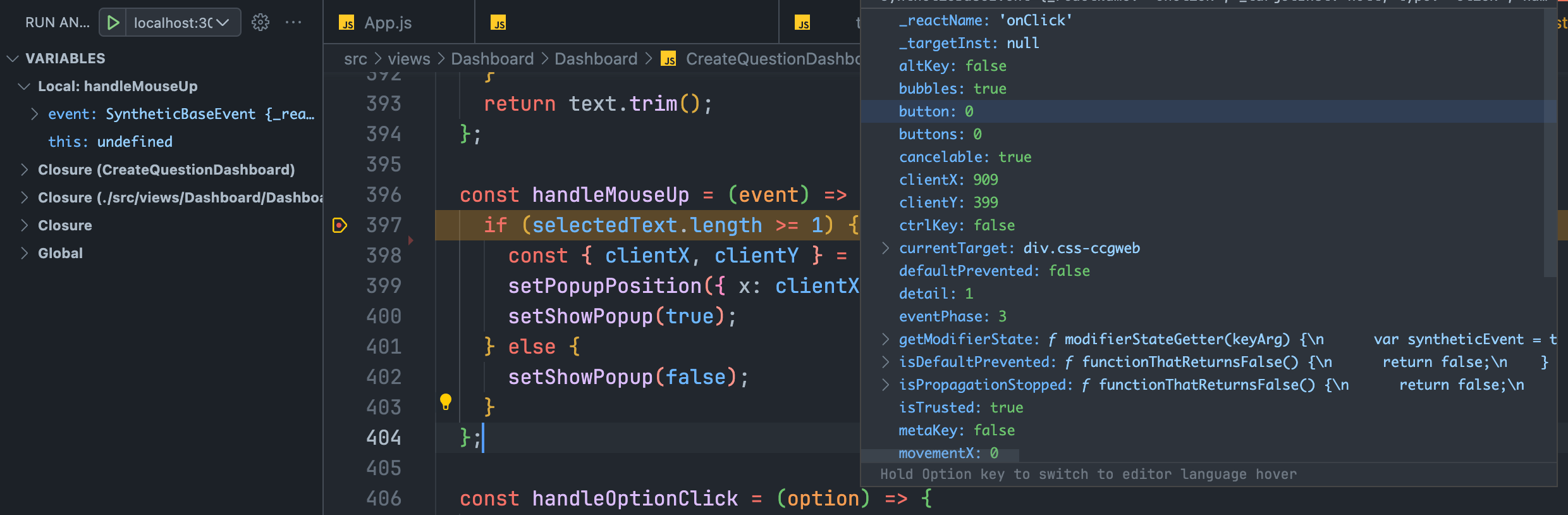The image size is (1568, 515).
Task: Expand the event SyntheticBaseEvent variable
Action: click(35, 114)
